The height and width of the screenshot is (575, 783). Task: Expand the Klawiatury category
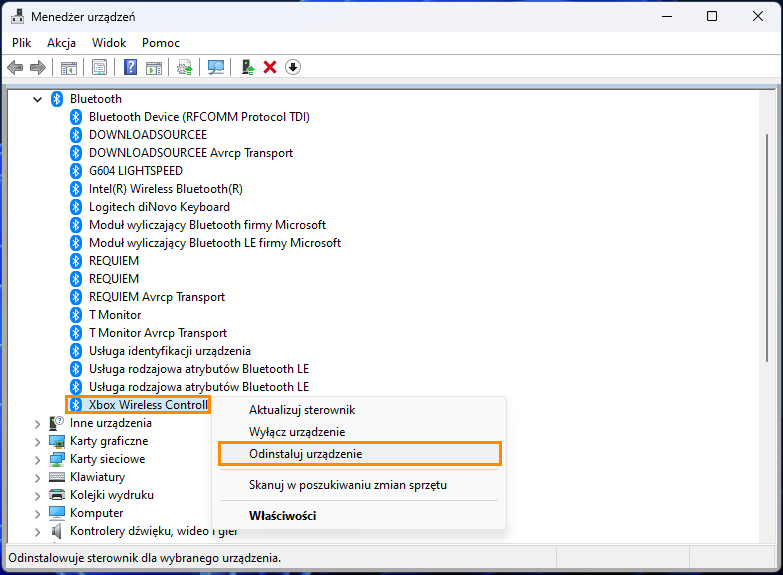pyautogui.click(x=37, y=478)
